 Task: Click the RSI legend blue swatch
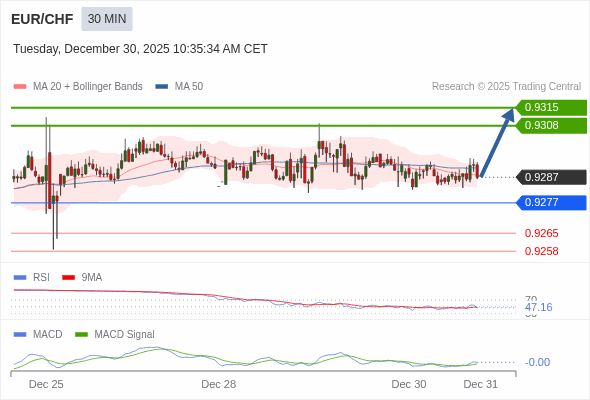[x=20, y=278]
